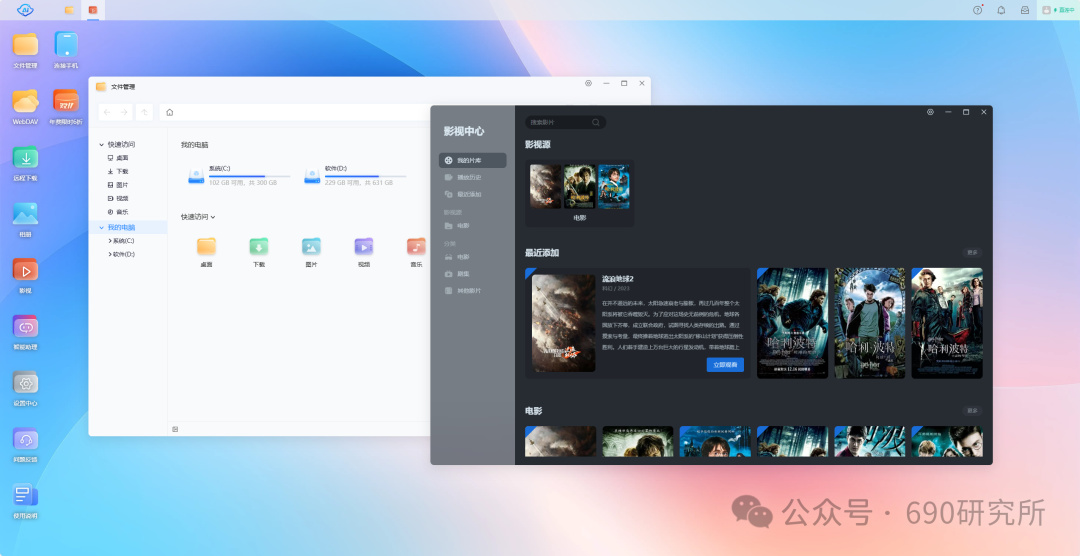Click the small icon in the file manager status bar

pos(175,429)
